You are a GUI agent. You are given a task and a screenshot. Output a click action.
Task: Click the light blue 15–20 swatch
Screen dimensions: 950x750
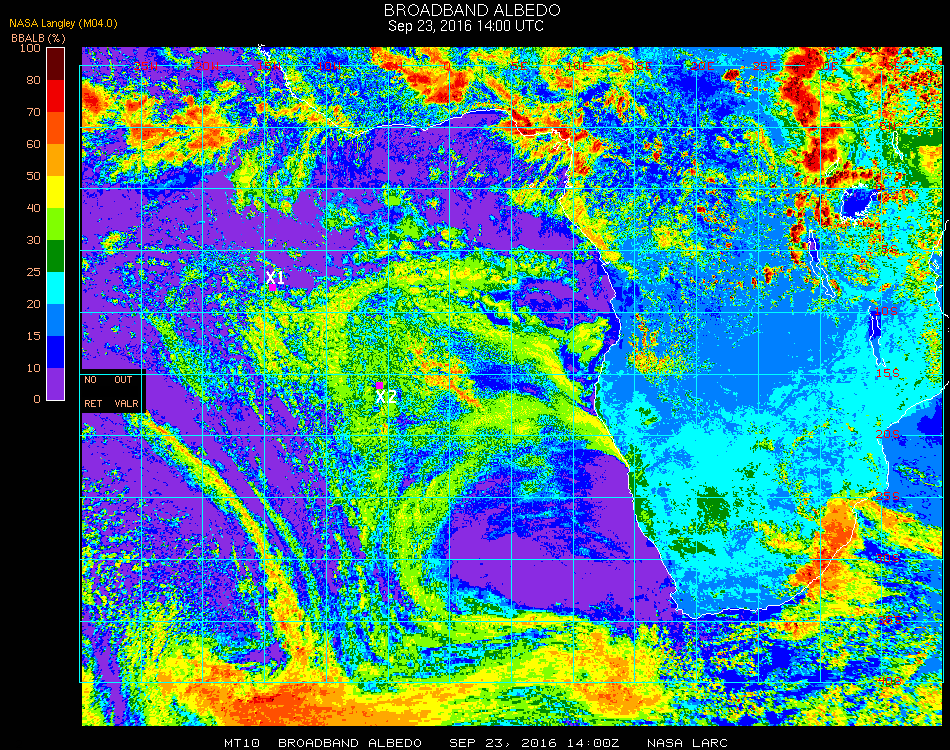(56, 320)
